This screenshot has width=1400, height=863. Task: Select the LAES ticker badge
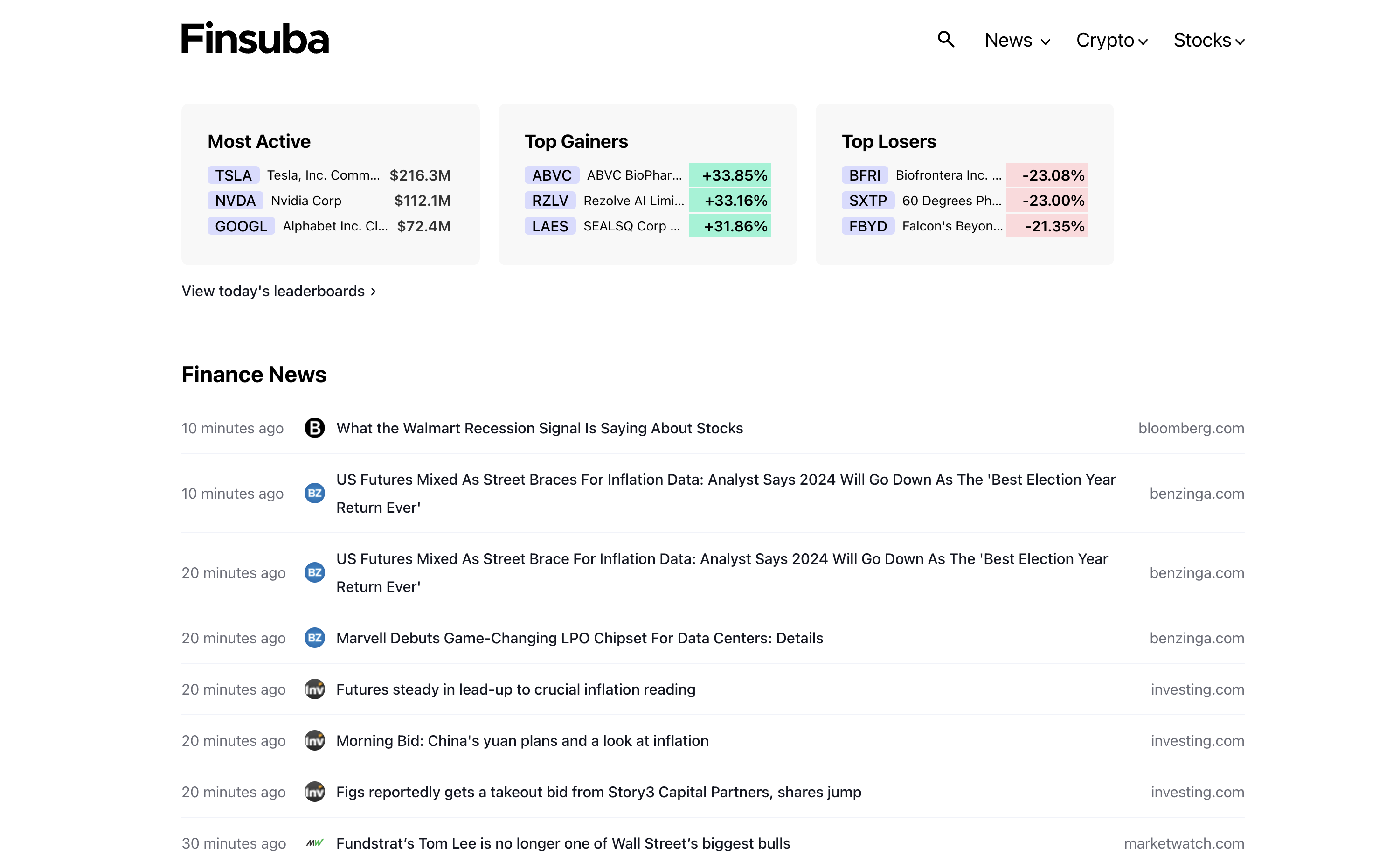point(550,226)
